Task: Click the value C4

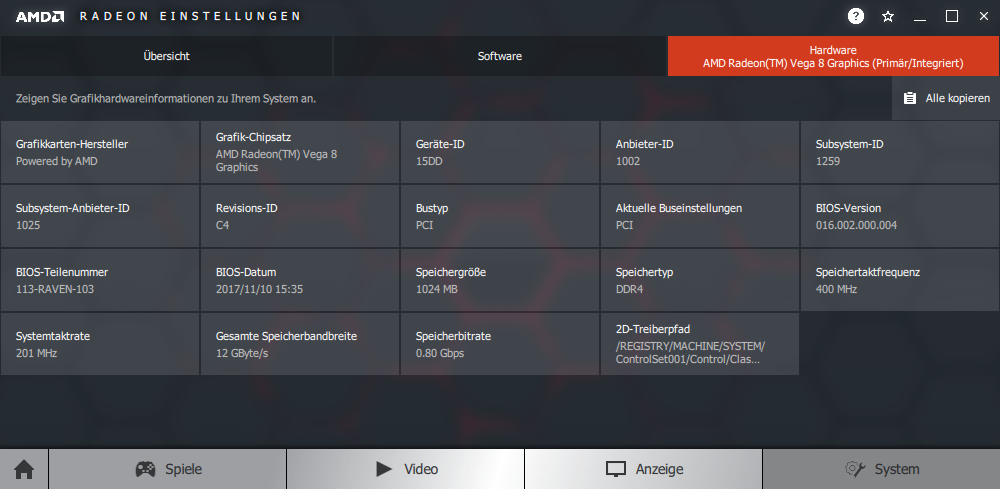Action: 223,225
